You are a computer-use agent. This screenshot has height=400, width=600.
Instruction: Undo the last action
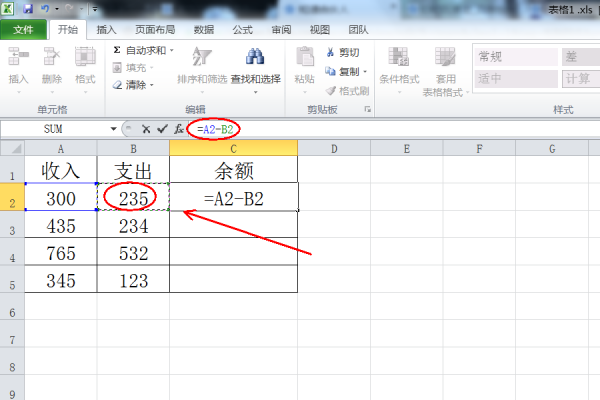point(45,8)
